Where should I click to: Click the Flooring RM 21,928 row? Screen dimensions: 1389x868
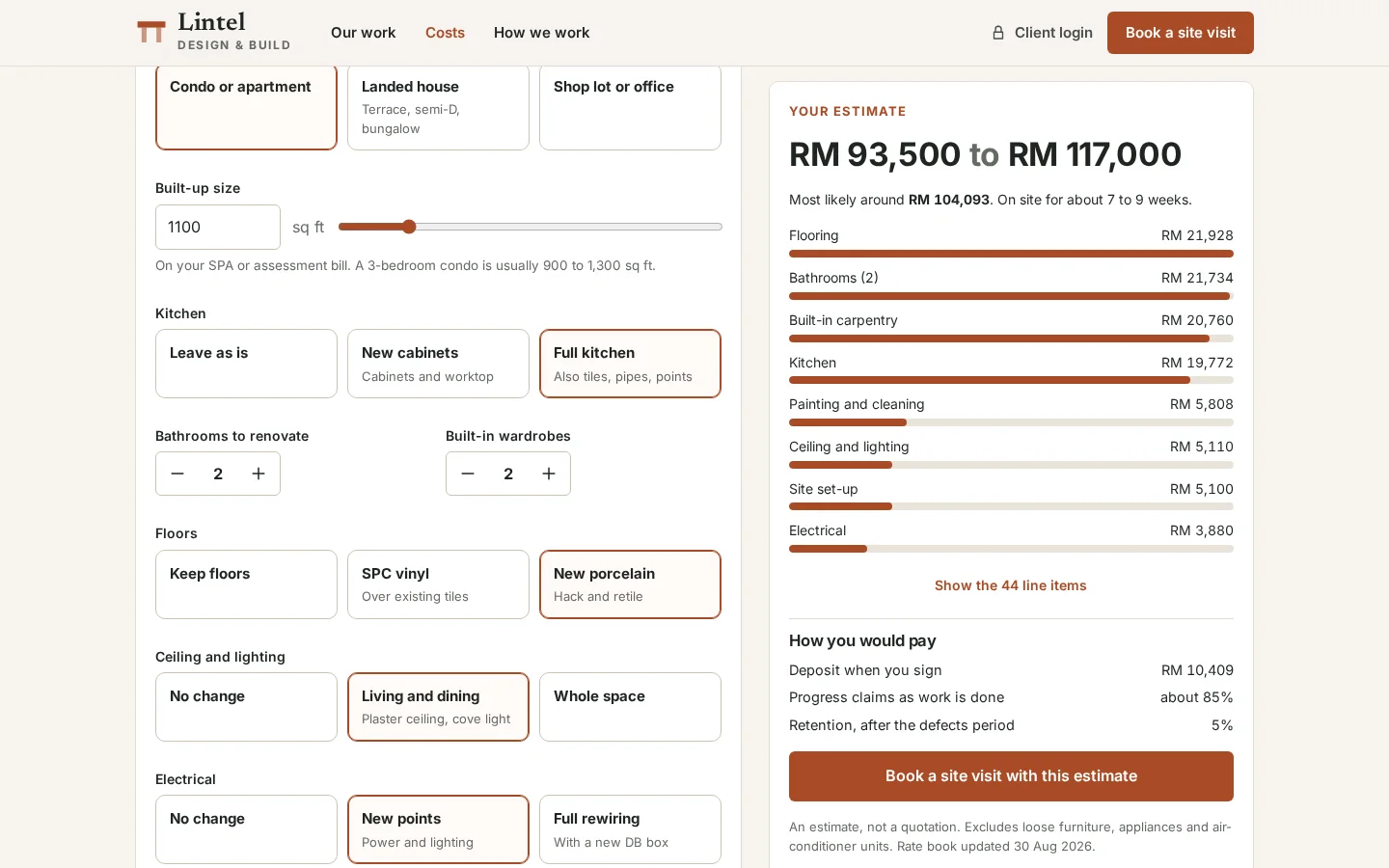(1011, 243)
